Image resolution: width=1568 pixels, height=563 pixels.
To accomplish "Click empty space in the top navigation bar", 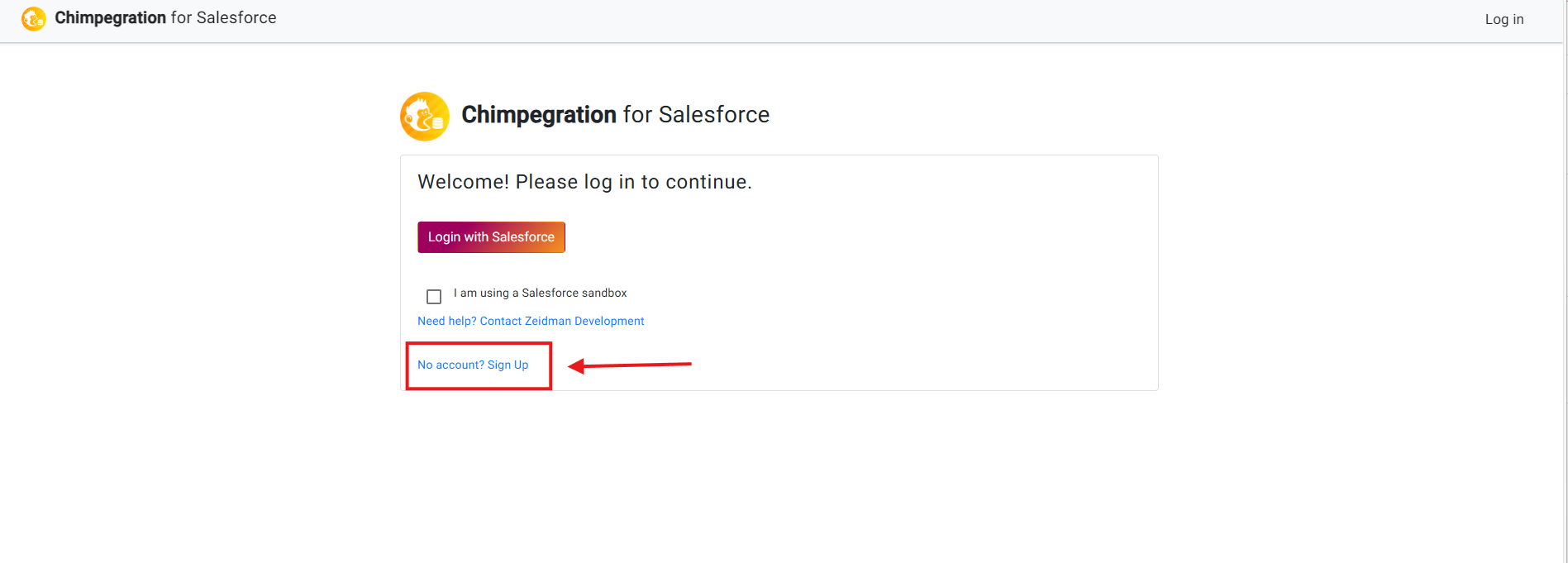I will coord(827,21).
